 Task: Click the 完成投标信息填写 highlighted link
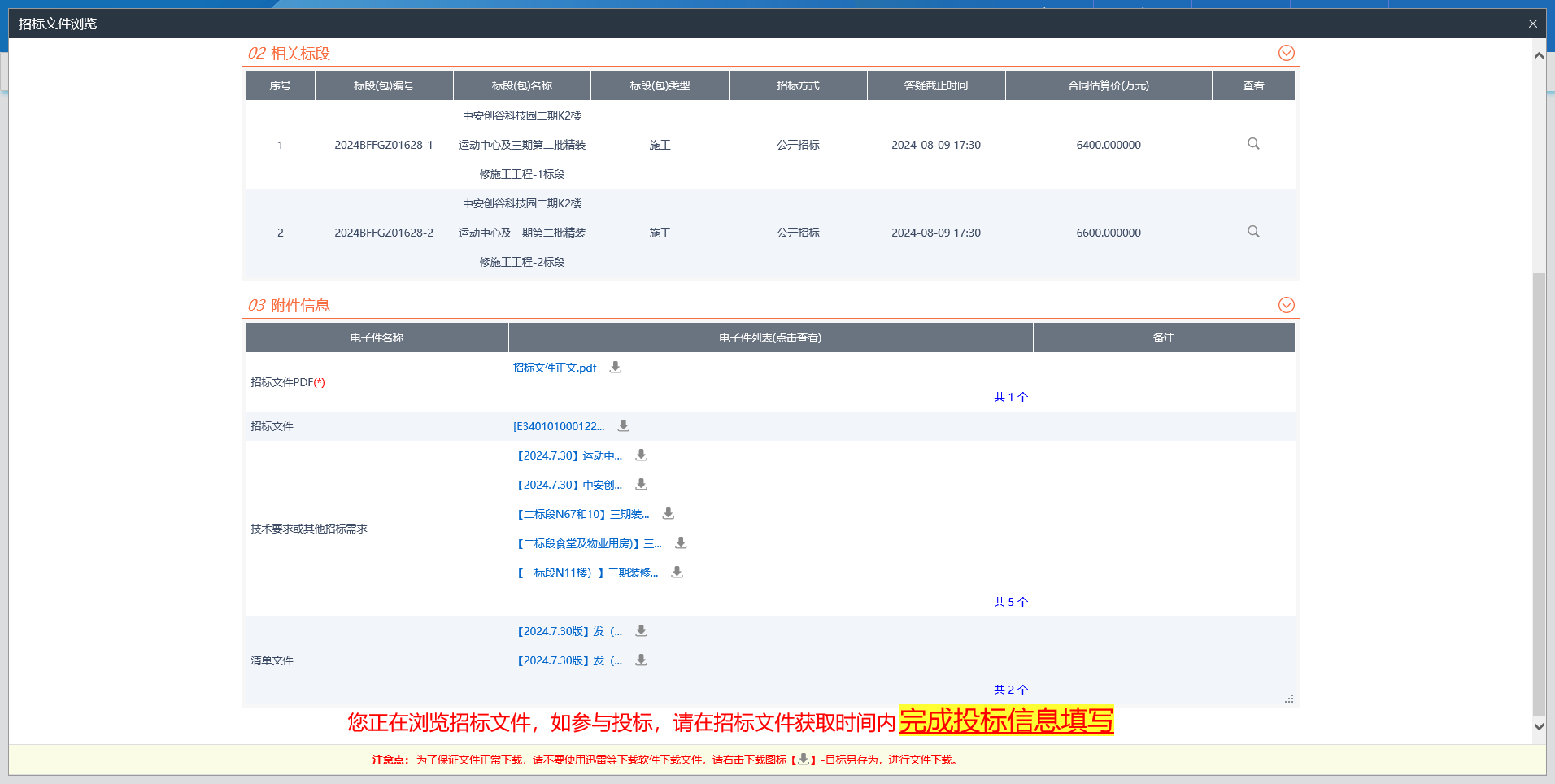[x=1006, y=721]
